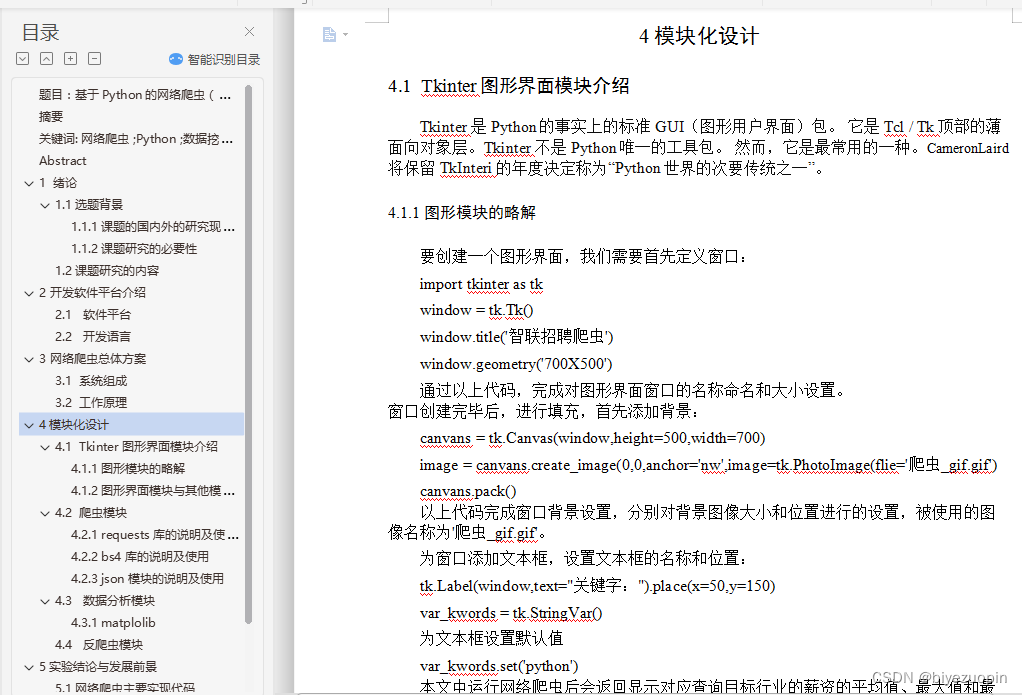Viewport: 1022px width, 695px height.
Task: Click the text 为文本框设置默认值
Action: point(491,638)
